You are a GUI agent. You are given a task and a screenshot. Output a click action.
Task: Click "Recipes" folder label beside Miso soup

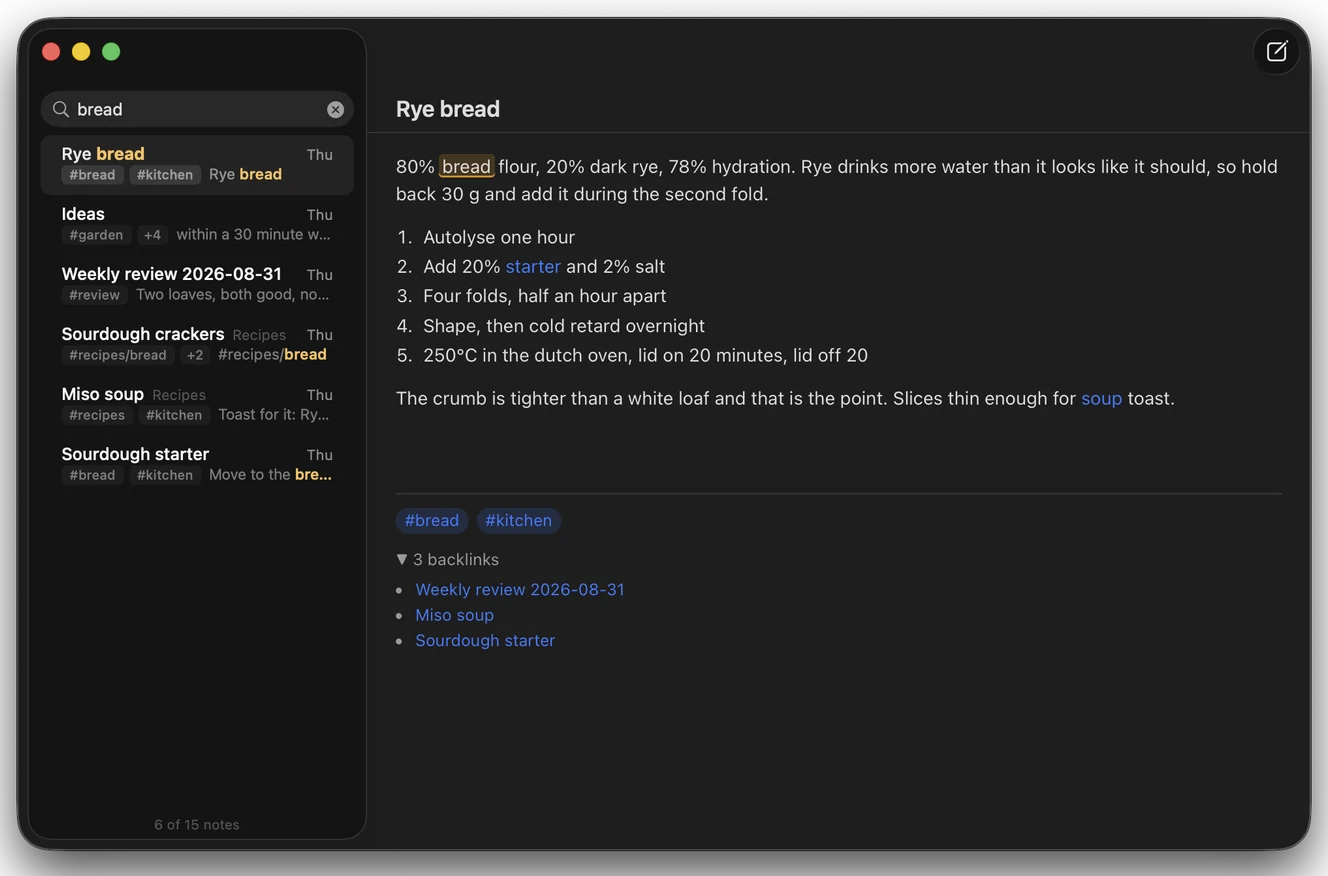click(179, 395)
